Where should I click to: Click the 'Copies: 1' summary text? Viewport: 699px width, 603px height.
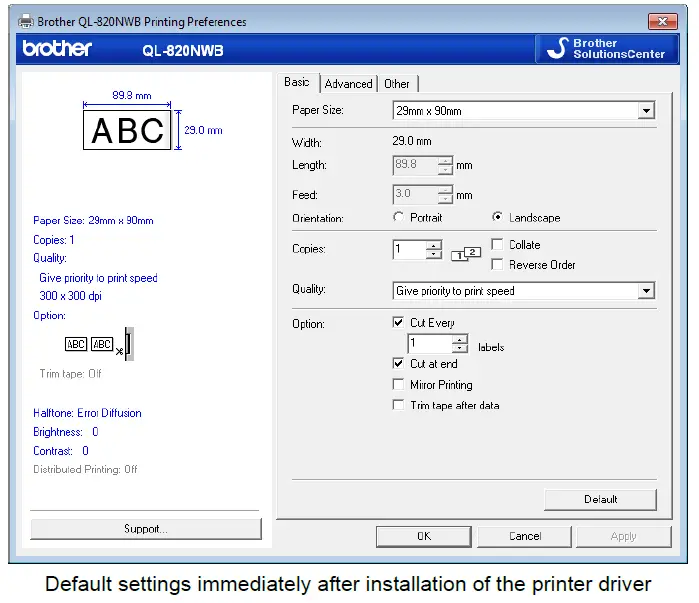(x=53, y=240)
